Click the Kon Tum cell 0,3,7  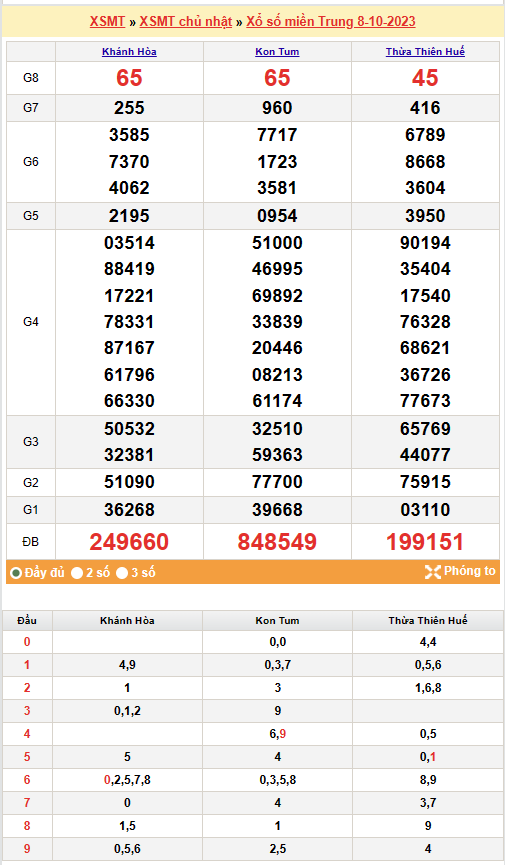(x=278, y=665)
